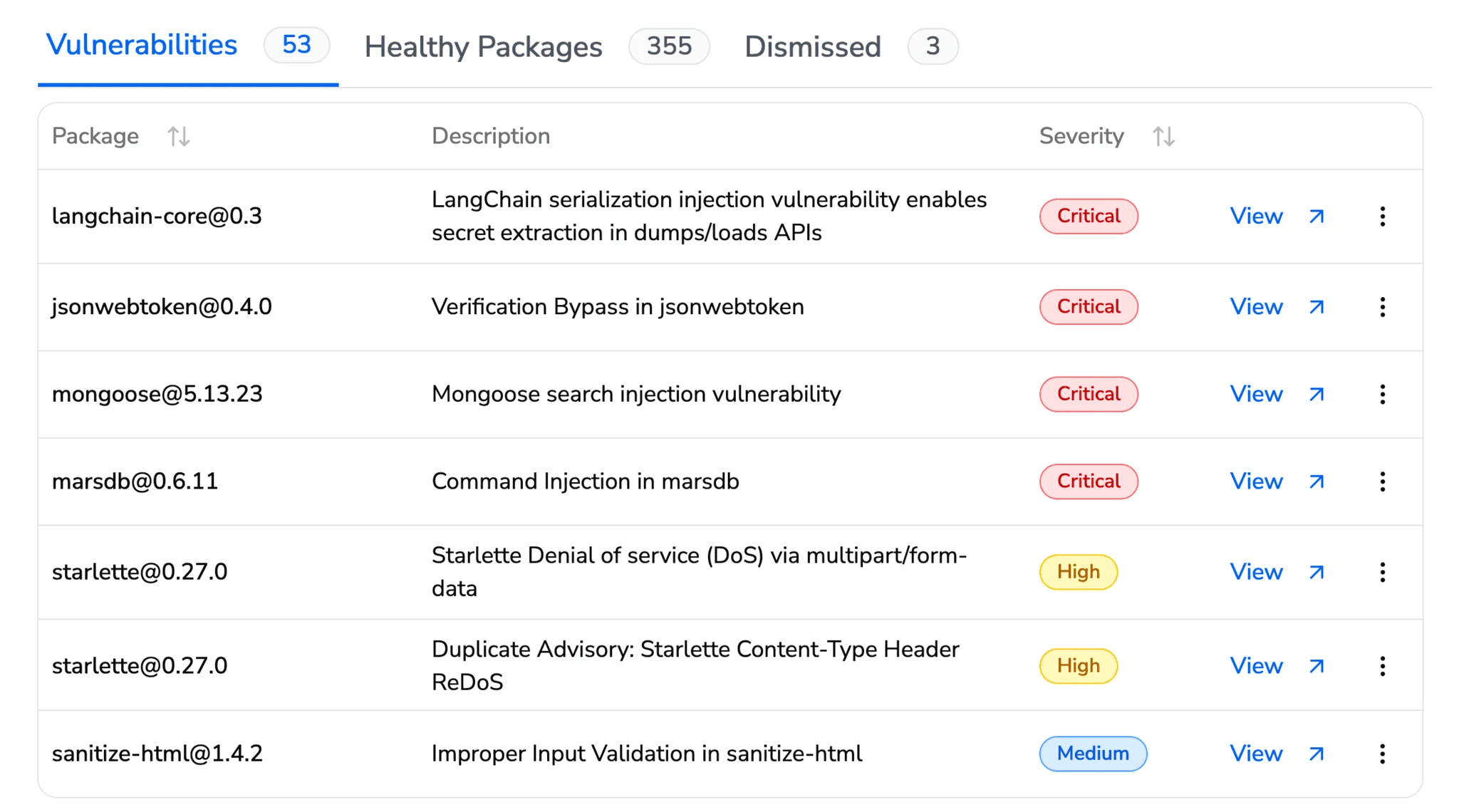View the jsonwebtoken Verification Bypass advisory
This screenshot has width=1459, height=812.
1256,307
